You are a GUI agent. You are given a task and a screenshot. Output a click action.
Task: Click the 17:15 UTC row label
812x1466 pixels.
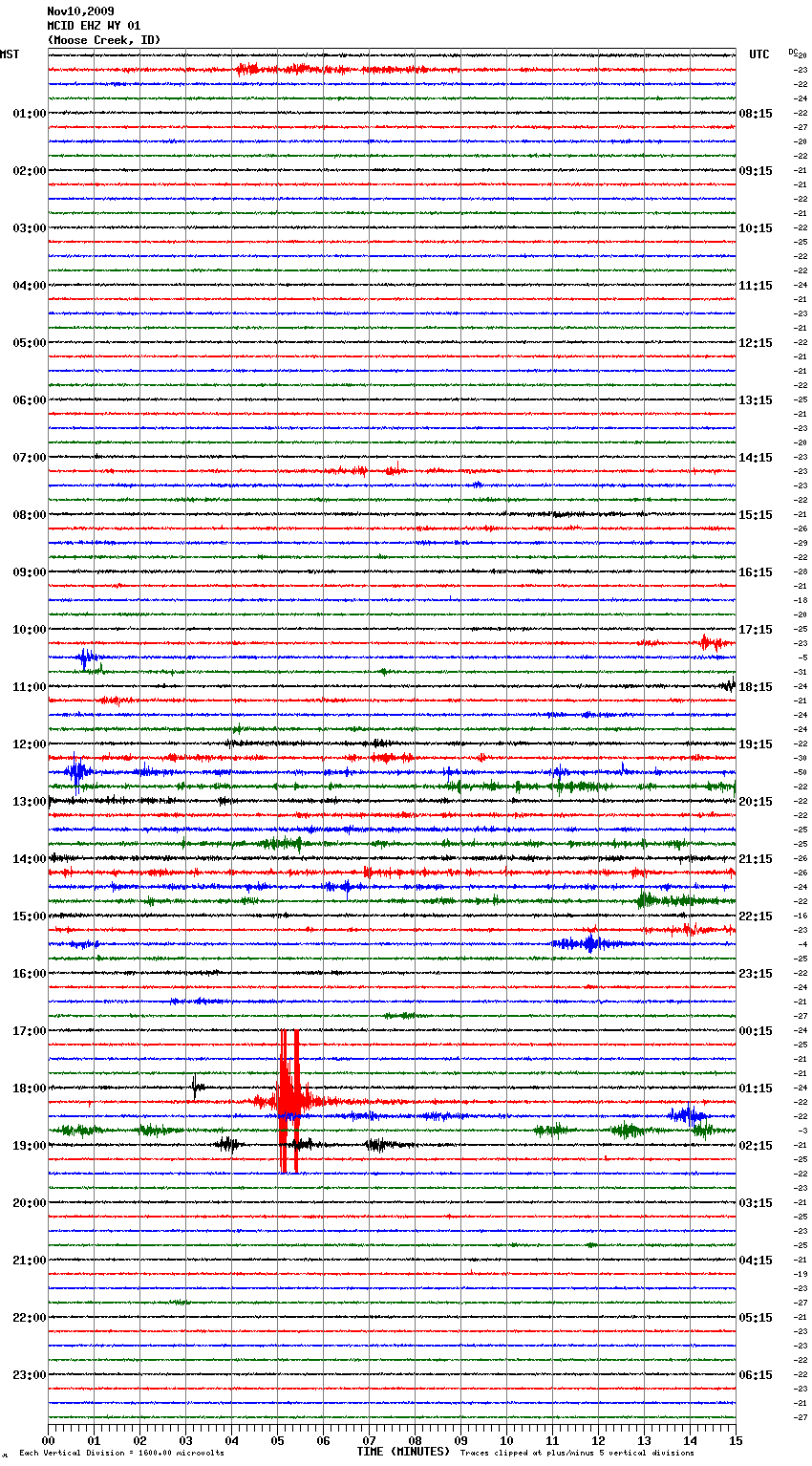(x=756, y=630)
